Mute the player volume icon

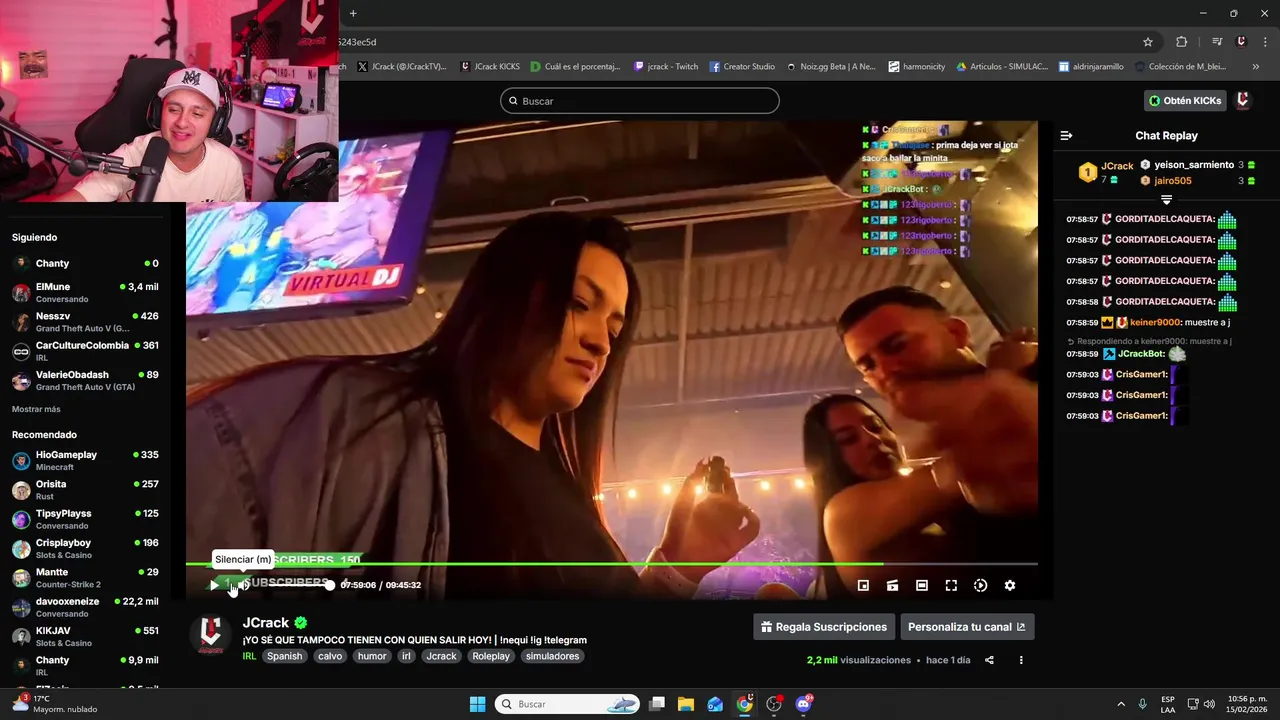[x=243, y=585]
